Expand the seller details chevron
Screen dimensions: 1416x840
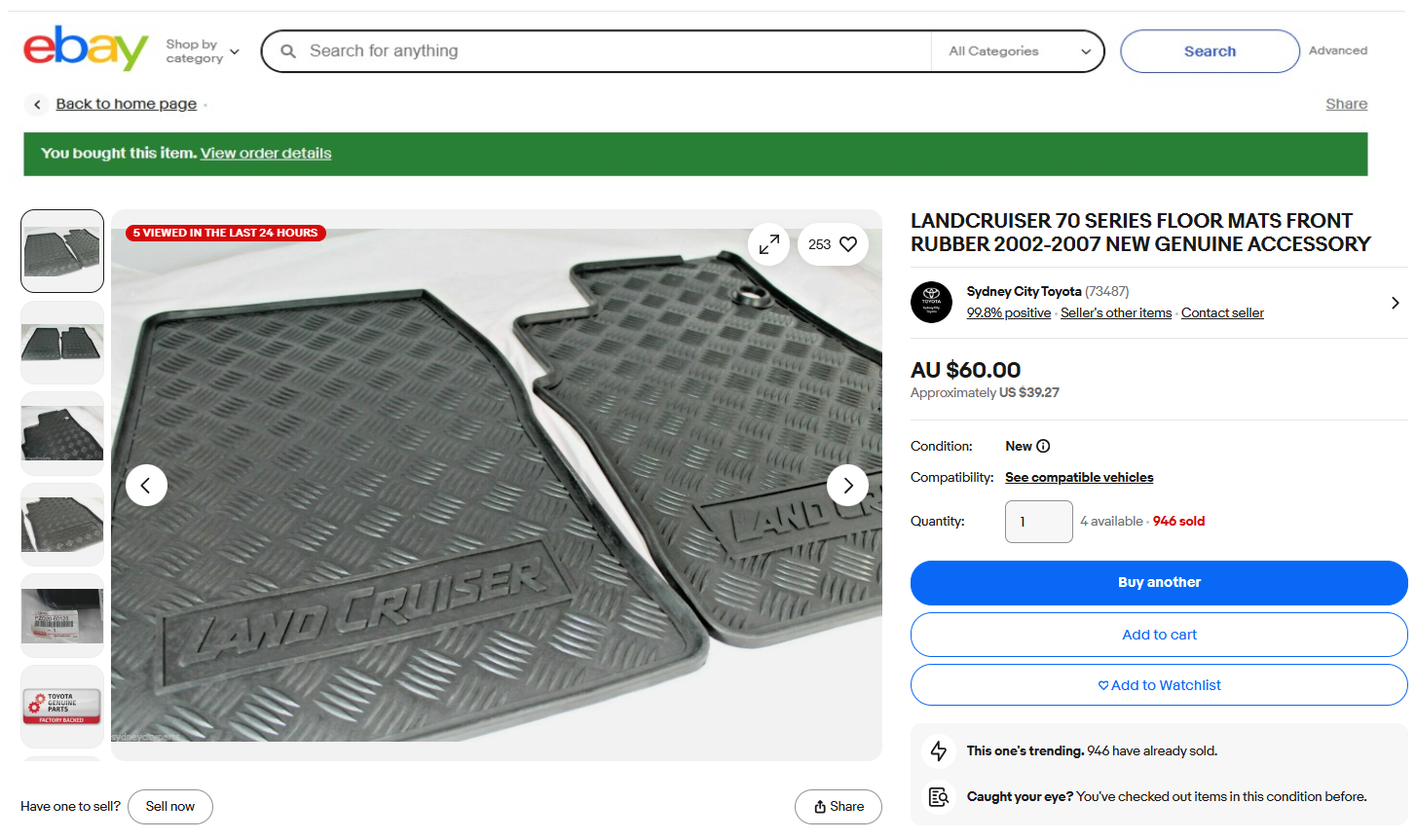pyautogui.click(x=1395, y=303)
